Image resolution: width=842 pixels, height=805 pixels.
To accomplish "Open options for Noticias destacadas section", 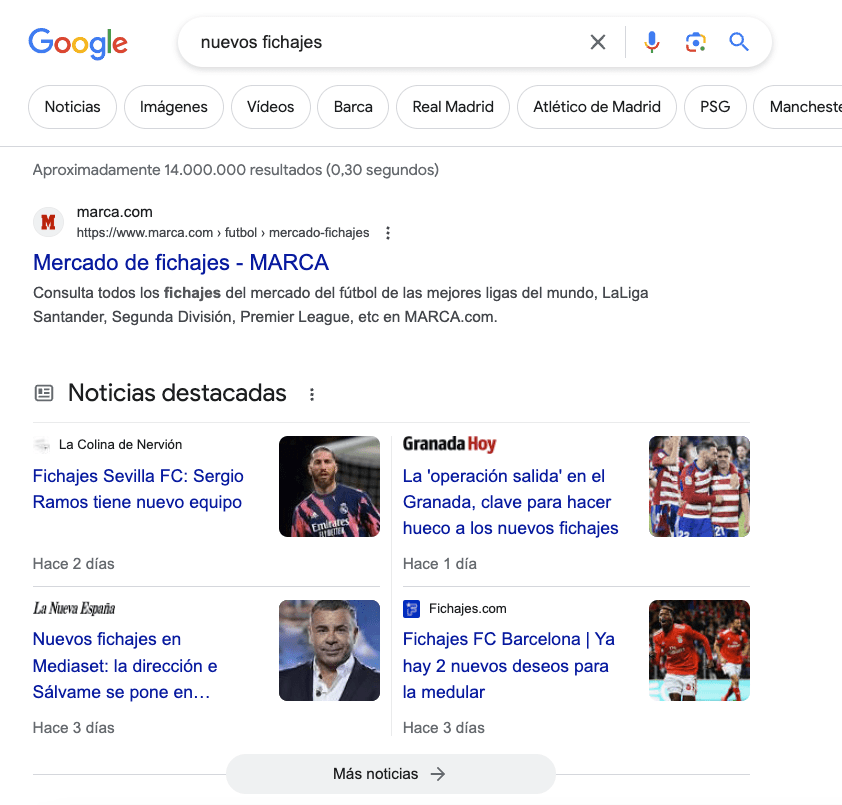I will (311, 394).
